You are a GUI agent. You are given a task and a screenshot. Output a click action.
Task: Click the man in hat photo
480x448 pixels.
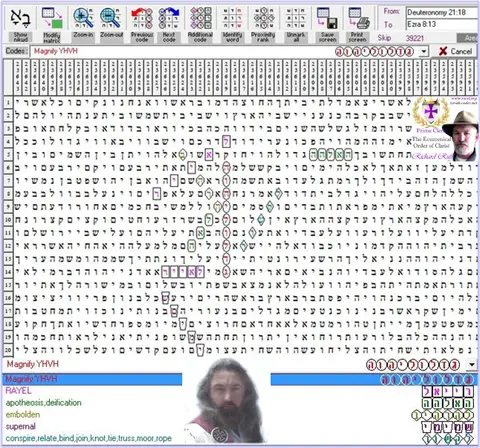tap(462, 136)
